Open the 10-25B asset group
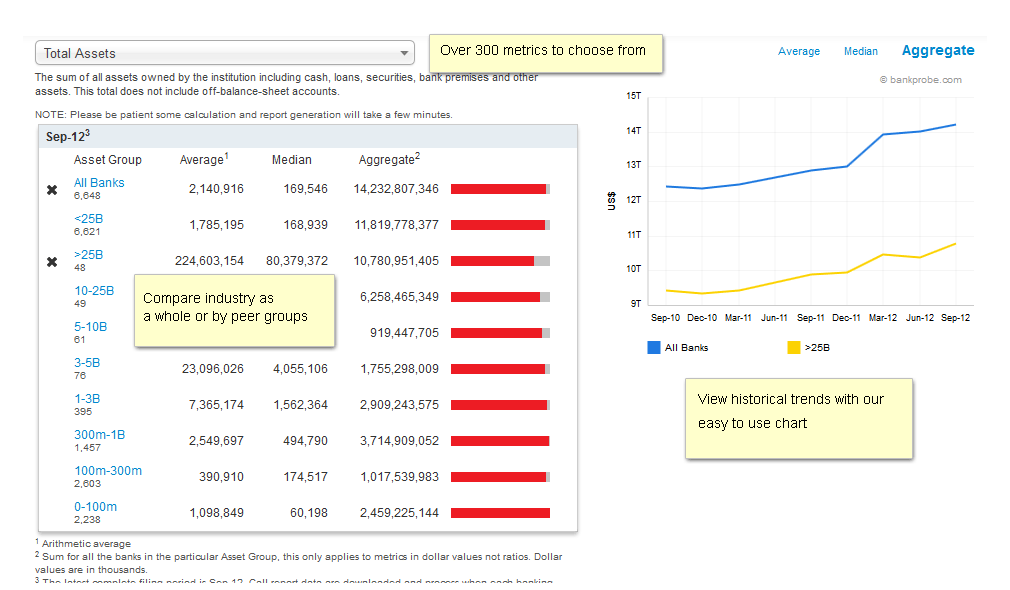1010x590 pixels. (x=94, y=291)
